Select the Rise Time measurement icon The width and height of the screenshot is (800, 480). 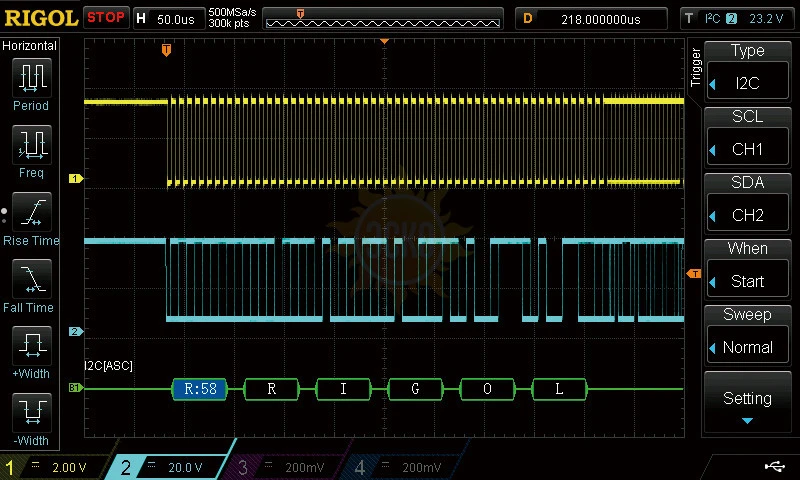[32, 212]
